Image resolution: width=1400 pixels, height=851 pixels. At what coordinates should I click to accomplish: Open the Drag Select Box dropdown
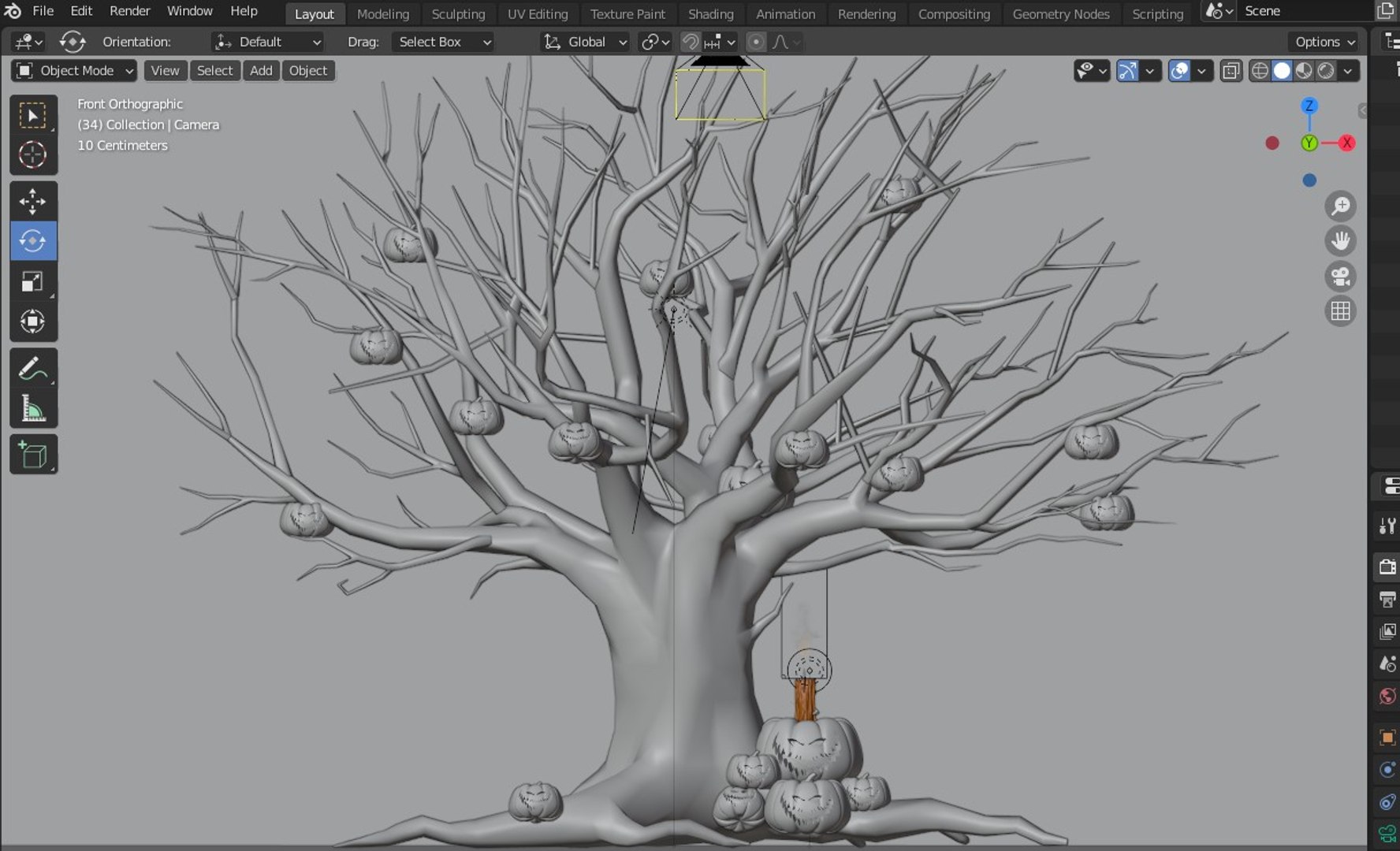coord(443,42)
